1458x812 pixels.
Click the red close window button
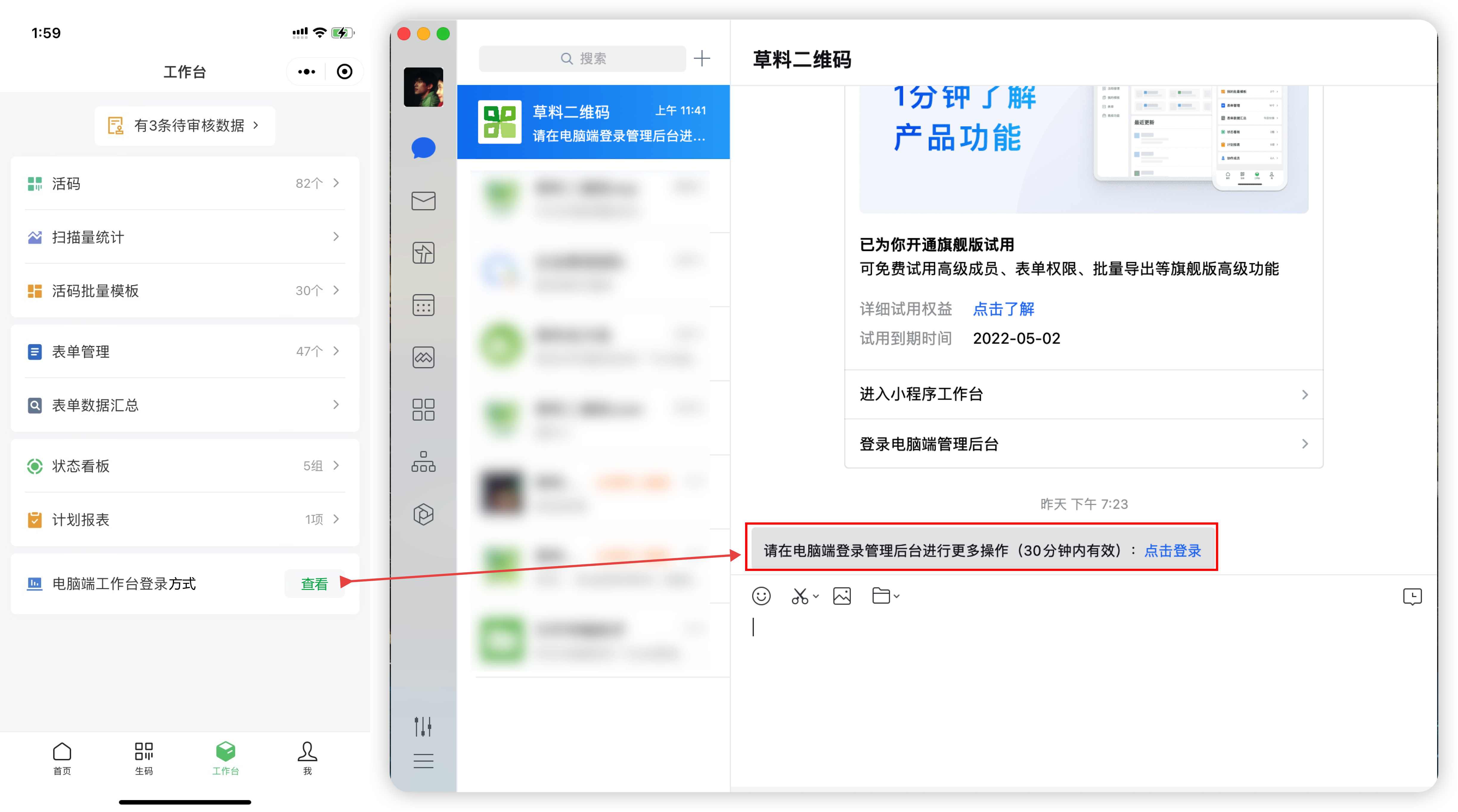[404, 34]
